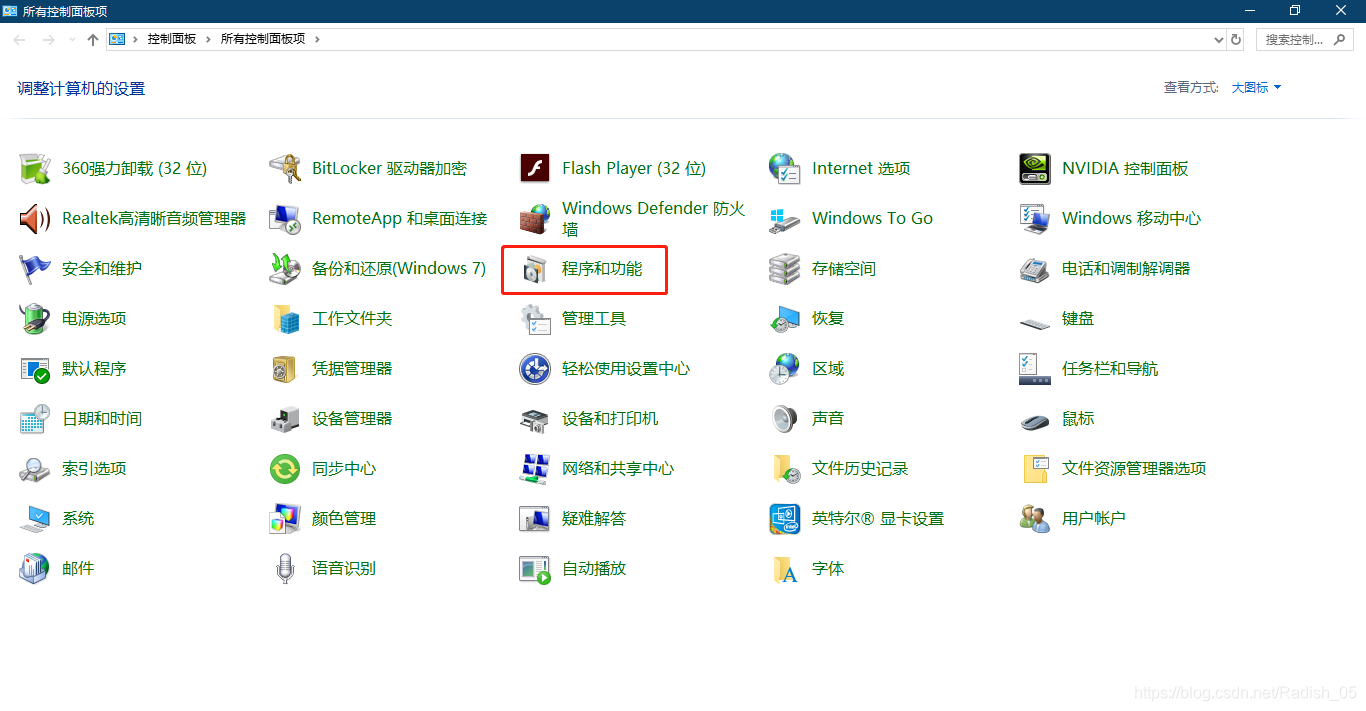The width and height of the screenshot is (1366, 711).
Task: Open the 默认程序 icon
Action: [x=35, y=369]
